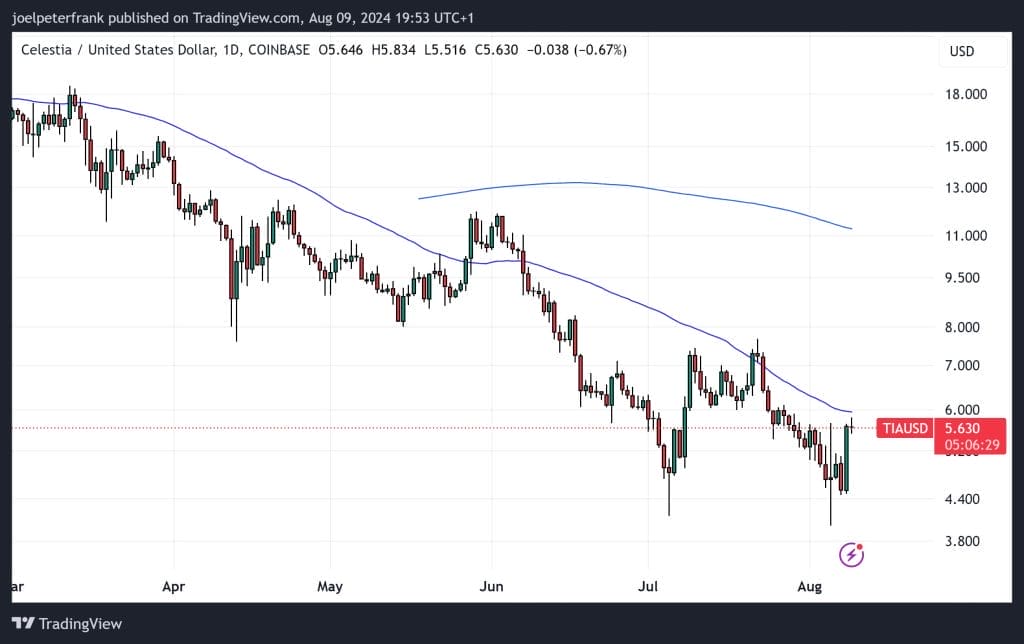The height and width of the screenshot is (644, 1024).
Task: Click the 1D interval label
Action: tap(231, 50)
